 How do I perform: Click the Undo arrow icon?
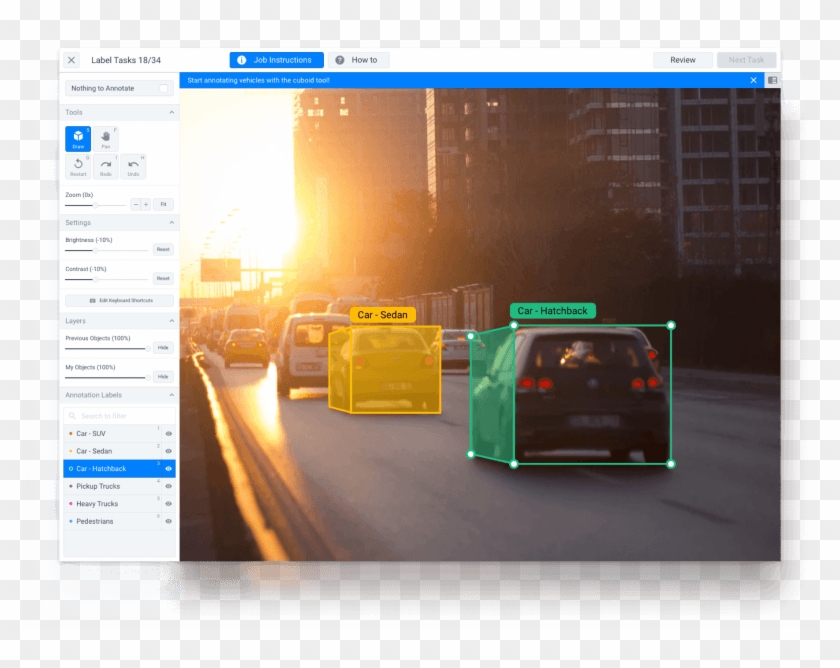click(x=133, y=166)
